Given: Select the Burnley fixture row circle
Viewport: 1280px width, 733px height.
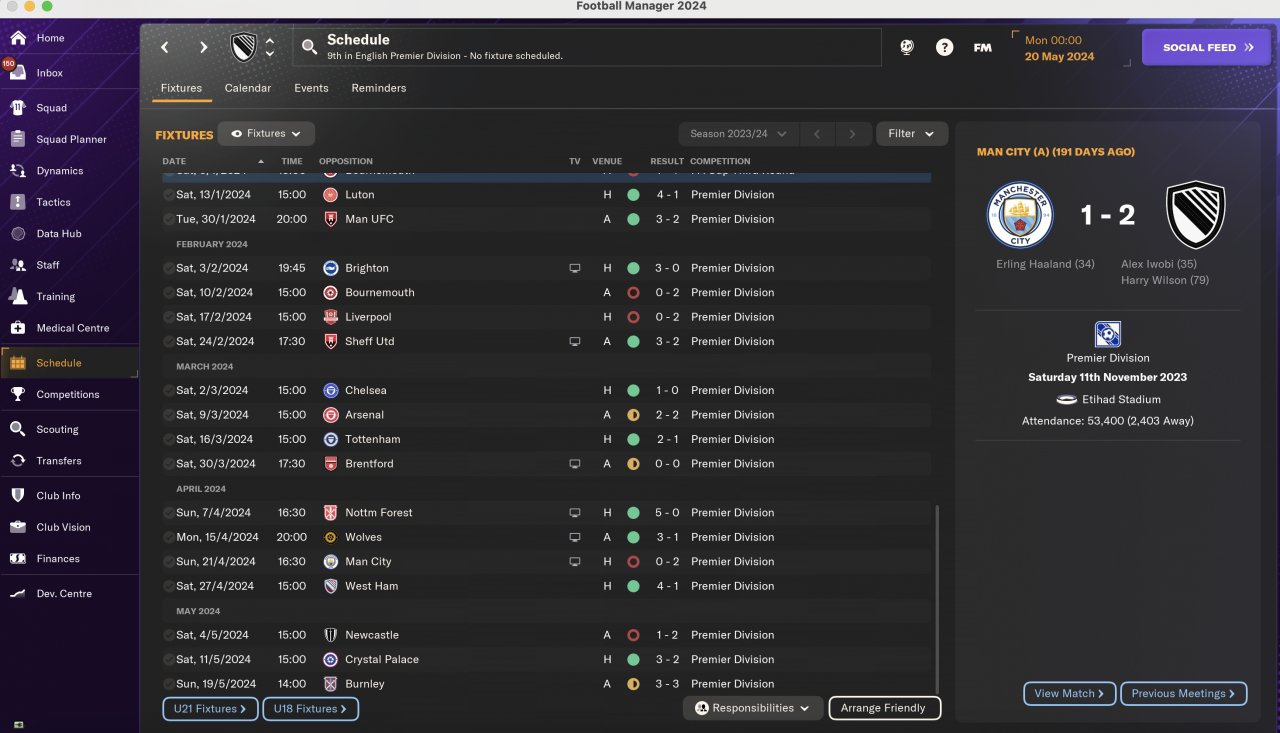Looking at the screenshot, I should (168, 684).
